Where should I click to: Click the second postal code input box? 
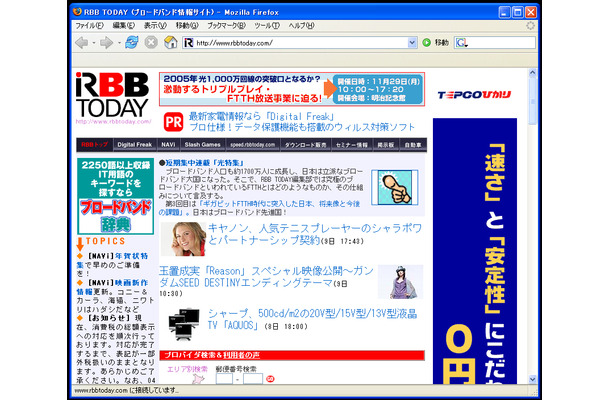252,378
